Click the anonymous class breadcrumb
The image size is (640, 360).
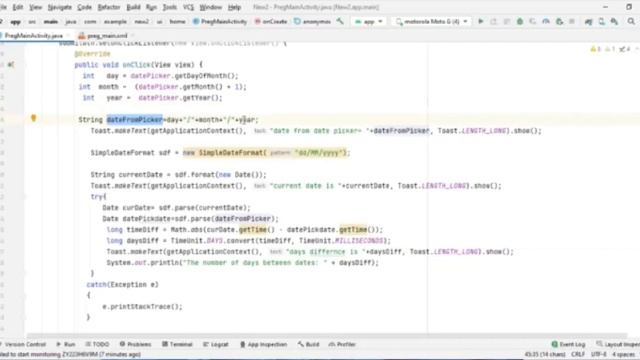coord(313,21)
